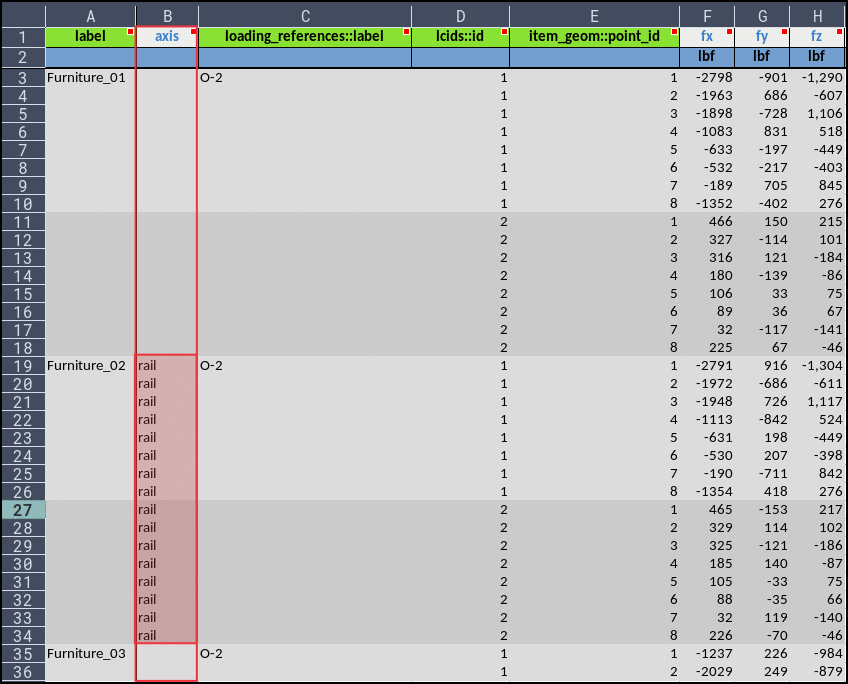Click the 'lbf' unit cell under fy
This screenshot has height=684, width=848.
click(x=761, y=57)
